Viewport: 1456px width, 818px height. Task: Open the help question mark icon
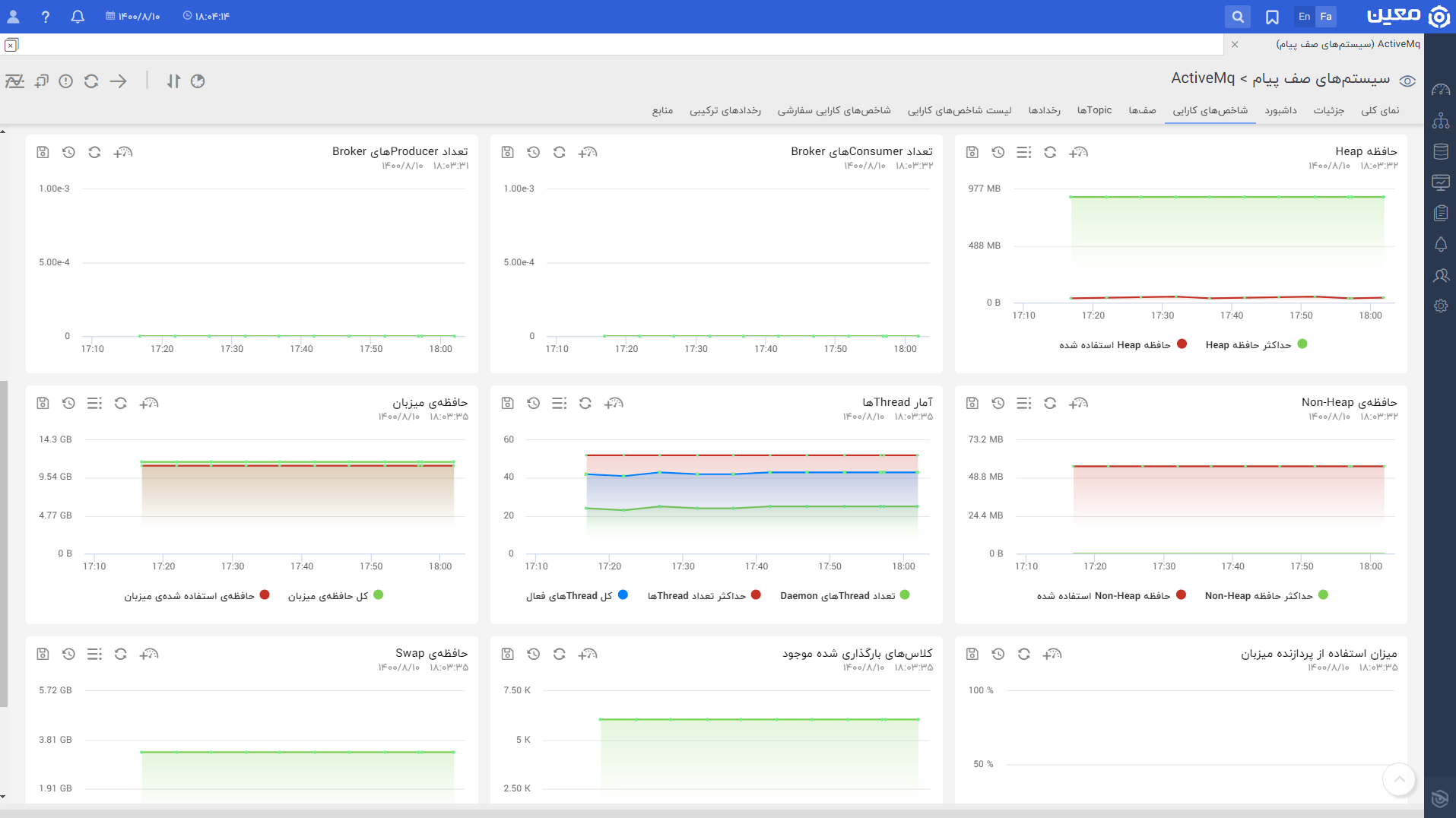click(x=46, y=16)
